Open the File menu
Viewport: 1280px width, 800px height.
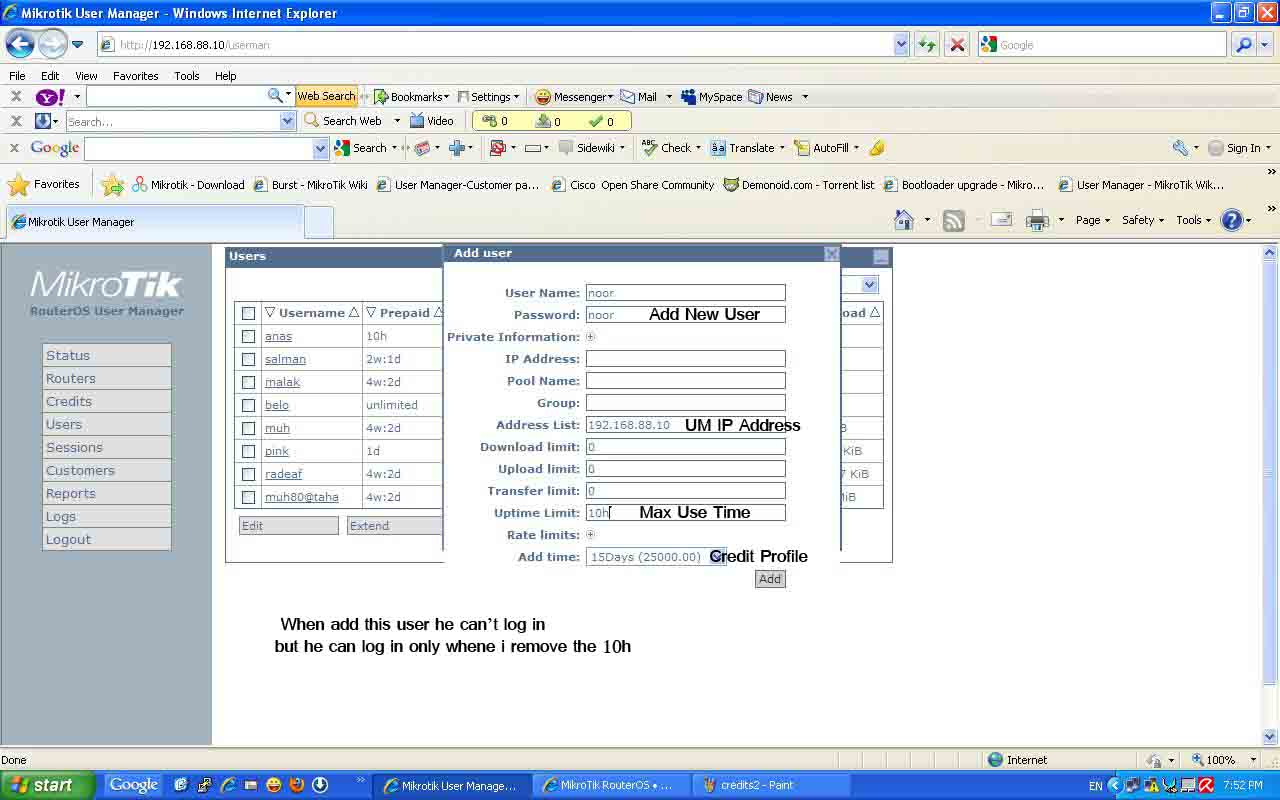(x=17, y=76)
